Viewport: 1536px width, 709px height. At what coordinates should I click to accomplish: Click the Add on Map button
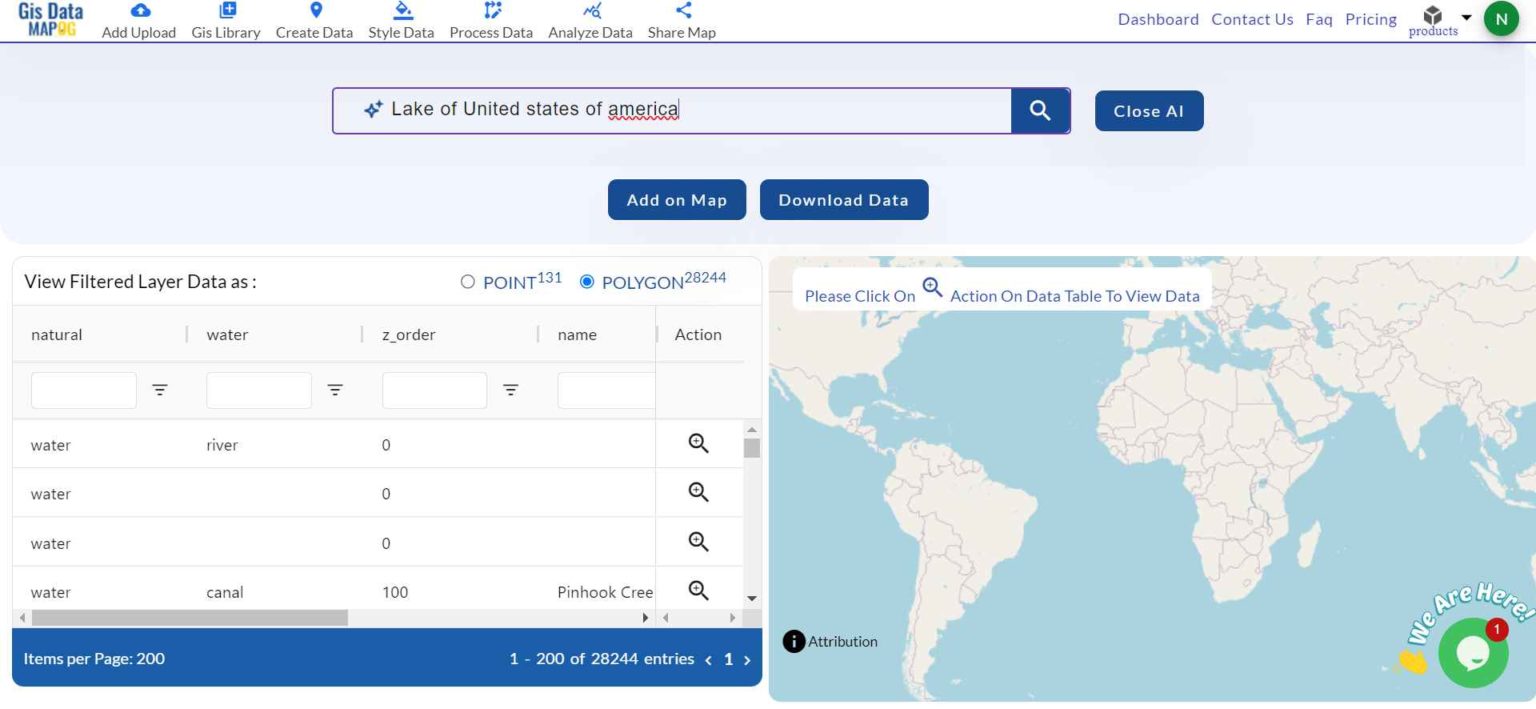point(676,199)
